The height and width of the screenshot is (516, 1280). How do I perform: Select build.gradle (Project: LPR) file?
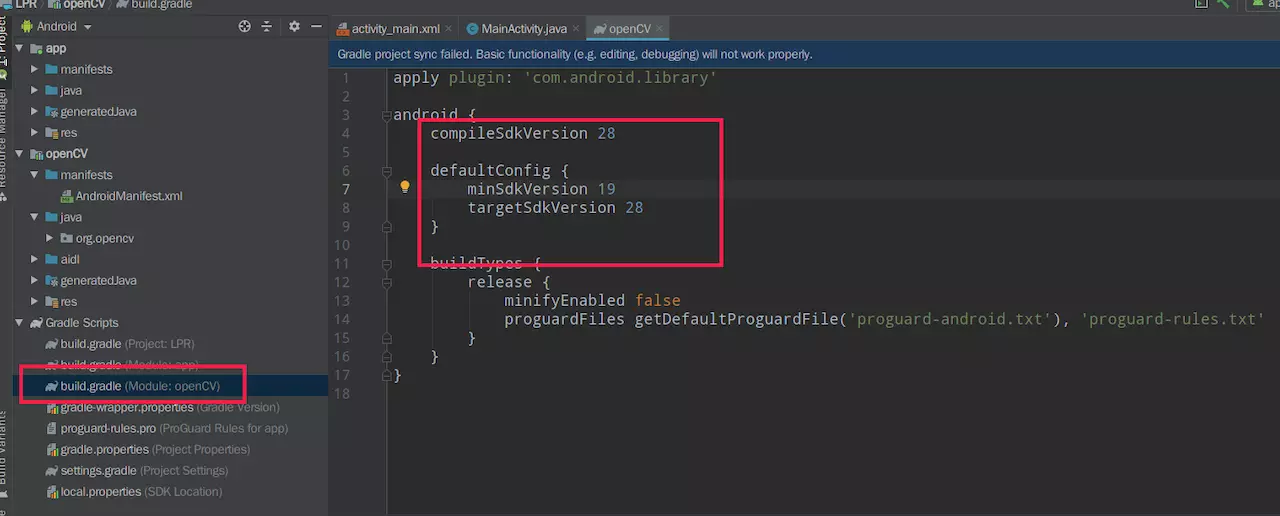pyautogui.click(x=90, y=344)
